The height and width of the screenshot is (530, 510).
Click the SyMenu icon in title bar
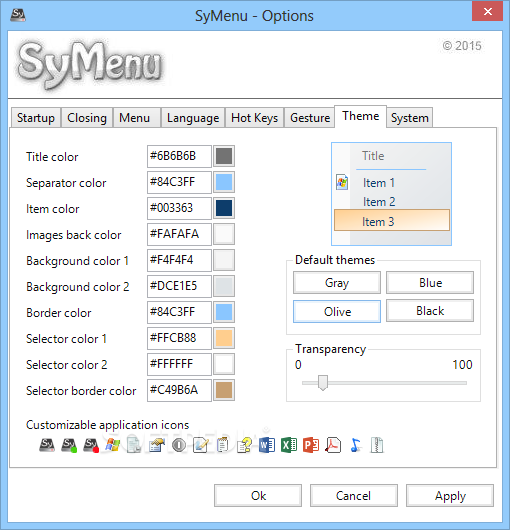click(18, 15)
